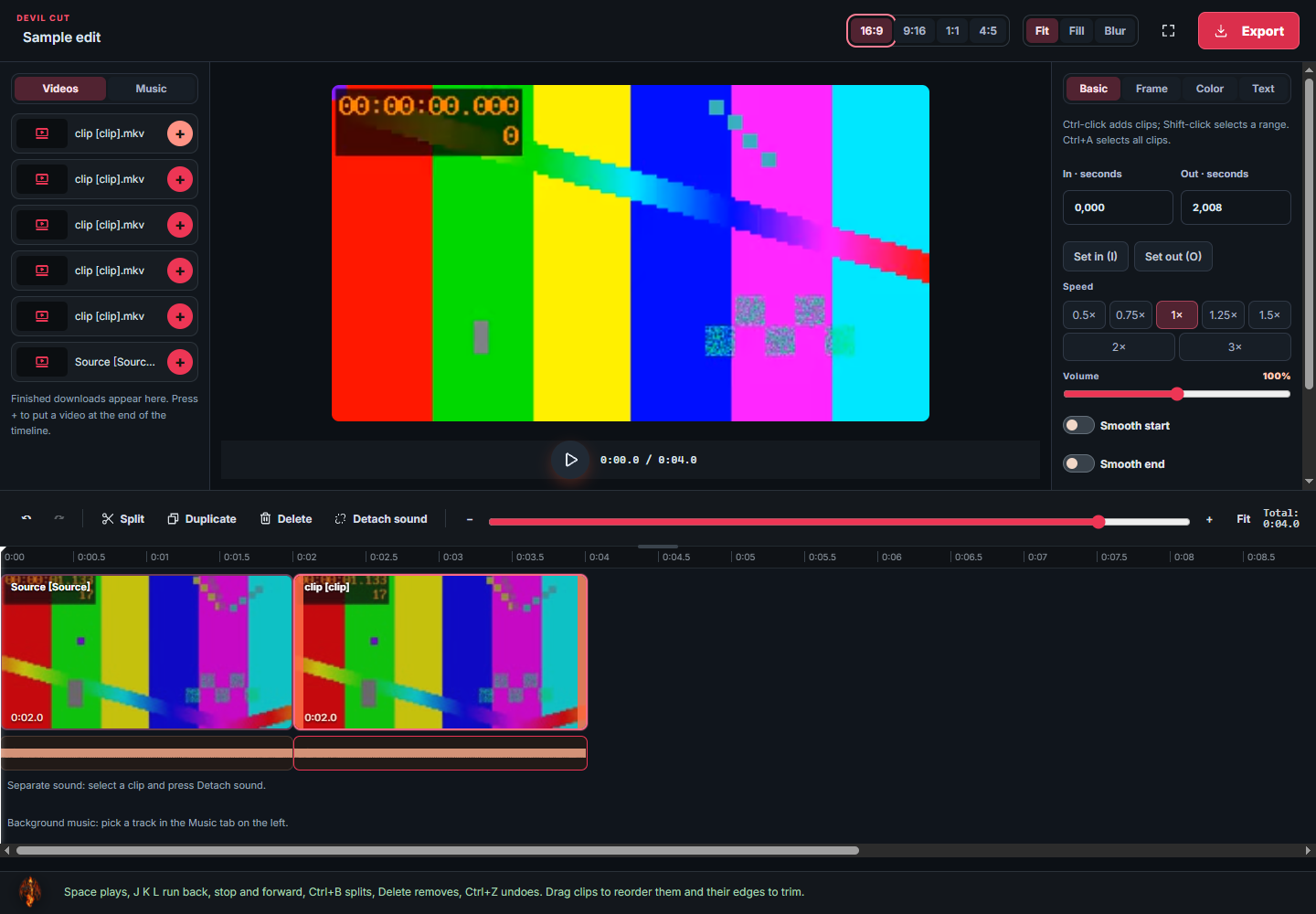1316x914 pixels.
Task: Select the 2× speed option
Action: tap(1119, 347)
